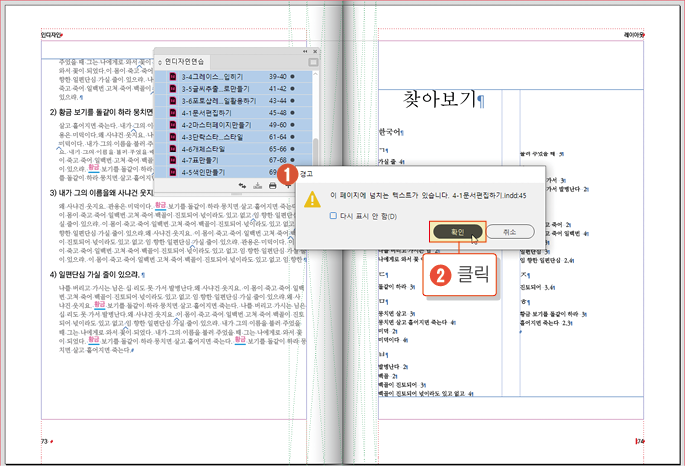Click InDesign file icon of 4-5색인만들기 row
This screenshot has height=466, width=685.
pyautogui.click(x=173, y=172)
